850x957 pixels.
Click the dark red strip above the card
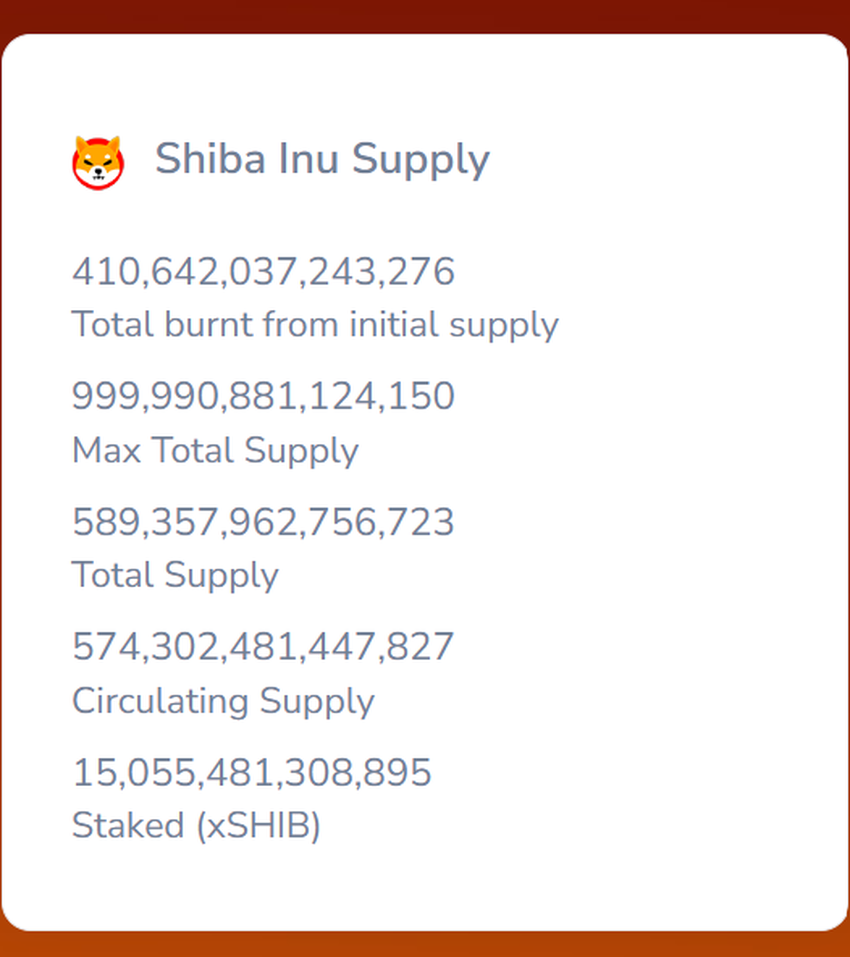425,15
